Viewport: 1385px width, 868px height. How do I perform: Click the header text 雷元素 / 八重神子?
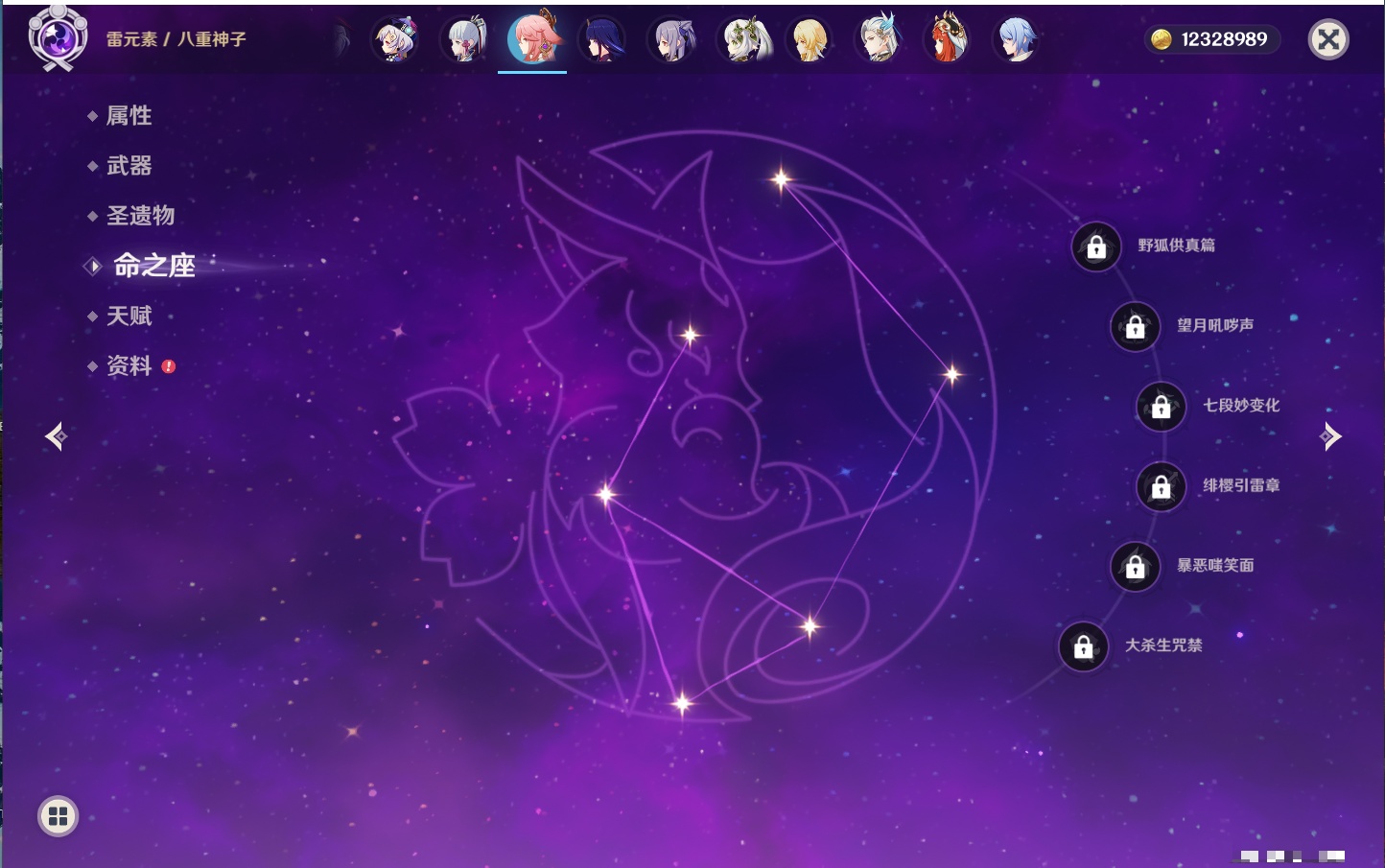pos(176,39)
